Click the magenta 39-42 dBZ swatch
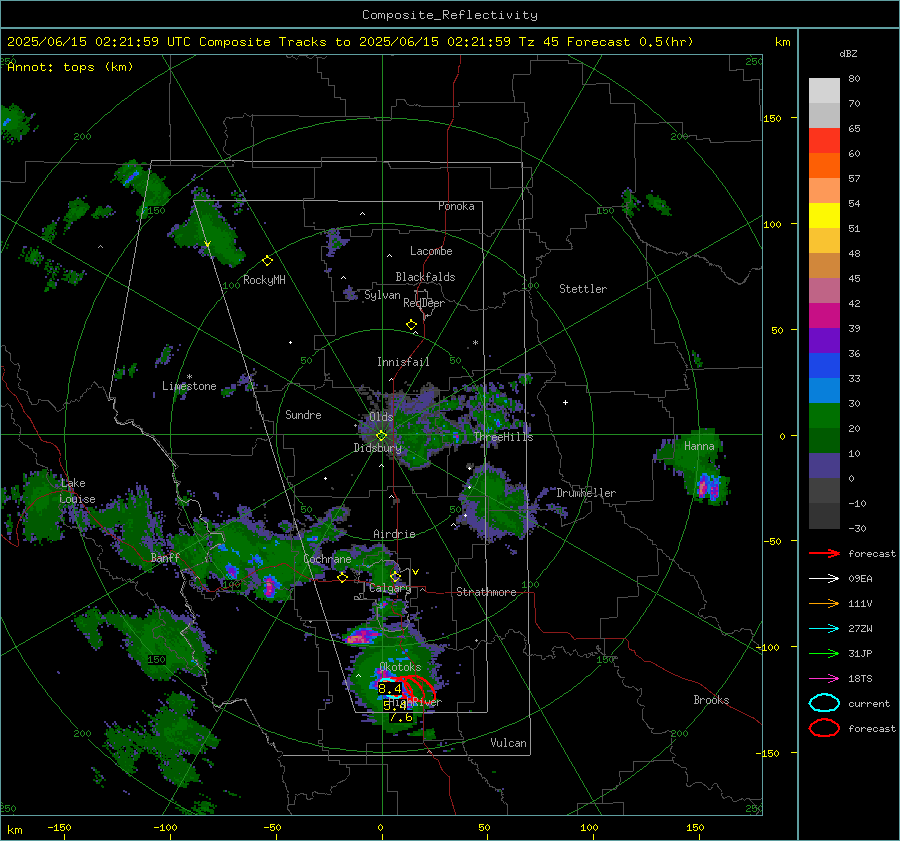The height and width of the screenshot is (841, 900). click(x=824, y=315)
